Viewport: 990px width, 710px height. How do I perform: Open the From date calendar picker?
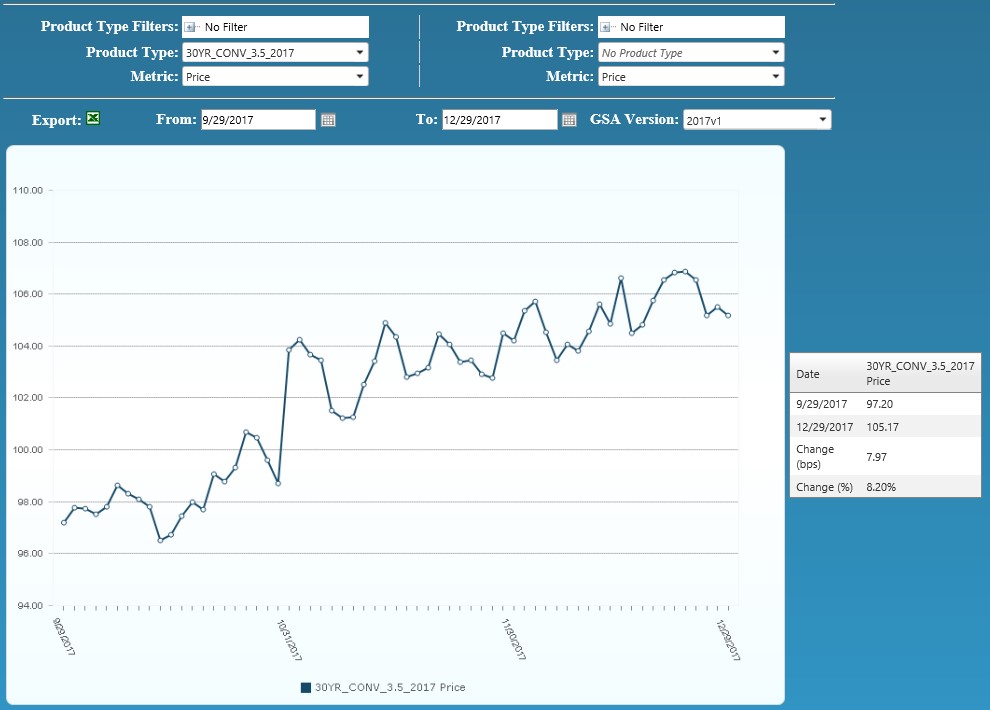pos(328,120)
